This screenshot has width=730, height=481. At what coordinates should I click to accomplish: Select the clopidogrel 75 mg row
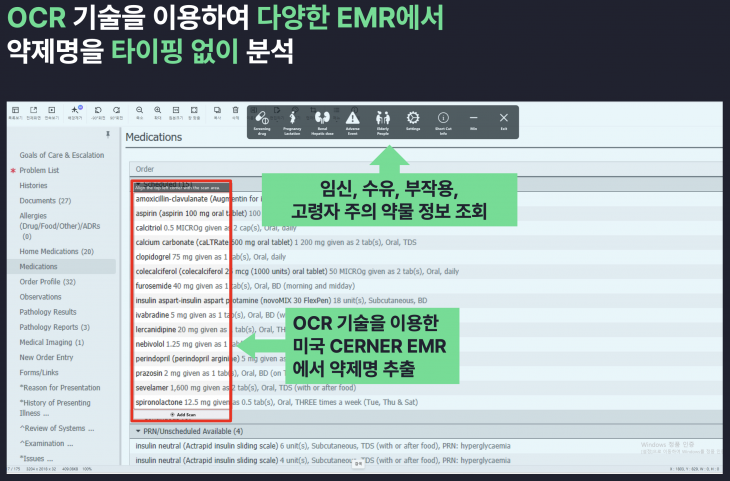pos(426,257)
